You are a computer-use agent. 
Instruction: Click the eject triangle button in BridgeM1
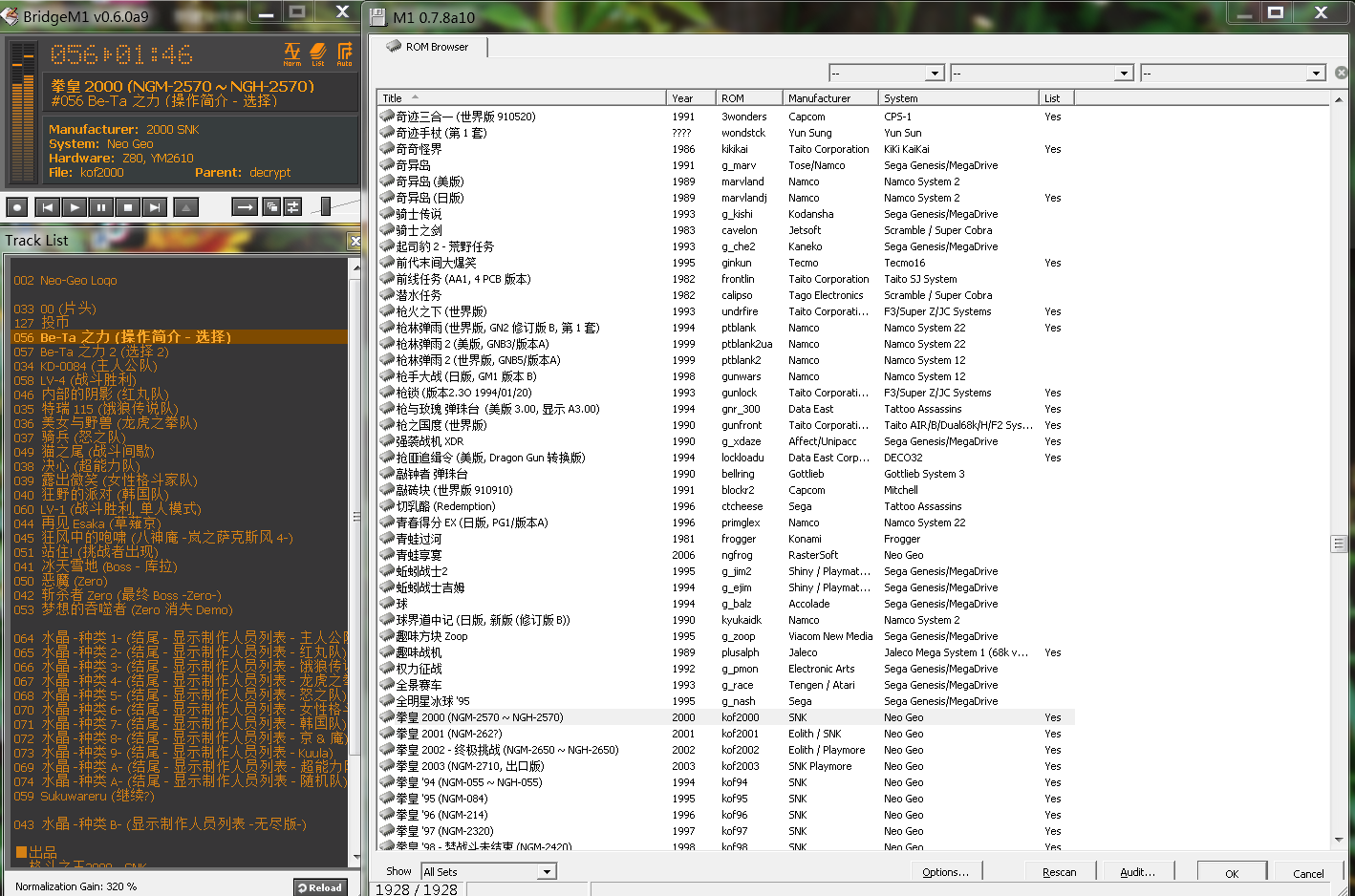(185, 206)
